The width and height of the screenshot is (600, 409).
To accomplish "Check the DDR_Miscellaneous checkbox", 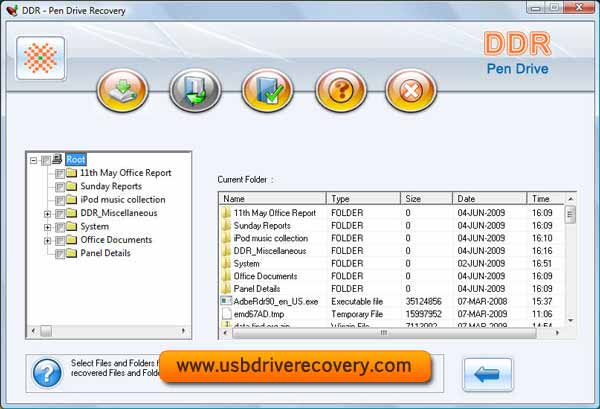I will pyautogui.click(x=60, y=214).
